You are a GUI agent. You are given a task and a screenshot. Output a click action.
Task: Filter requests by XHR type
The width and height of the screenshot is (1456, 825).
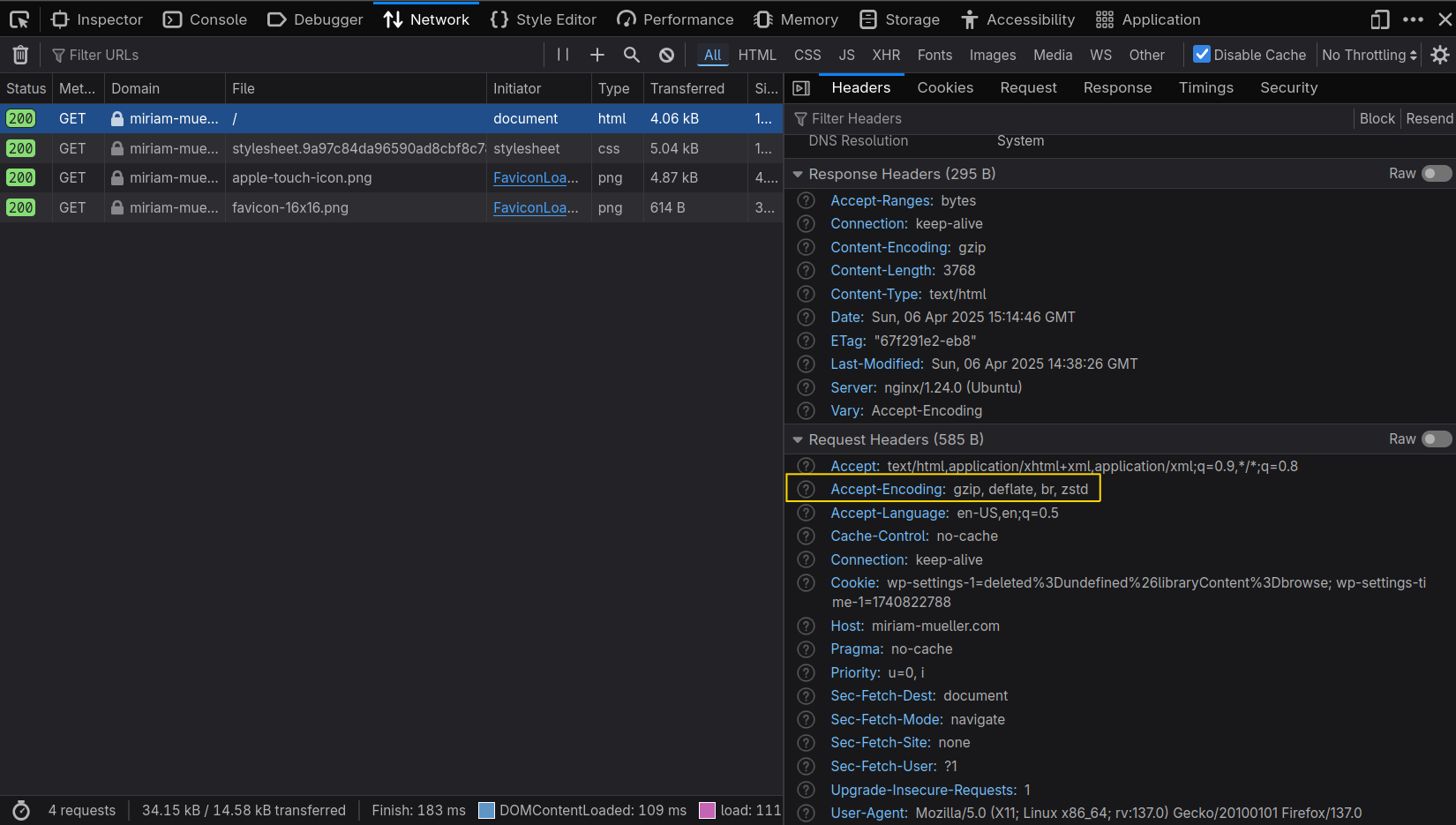886,55
